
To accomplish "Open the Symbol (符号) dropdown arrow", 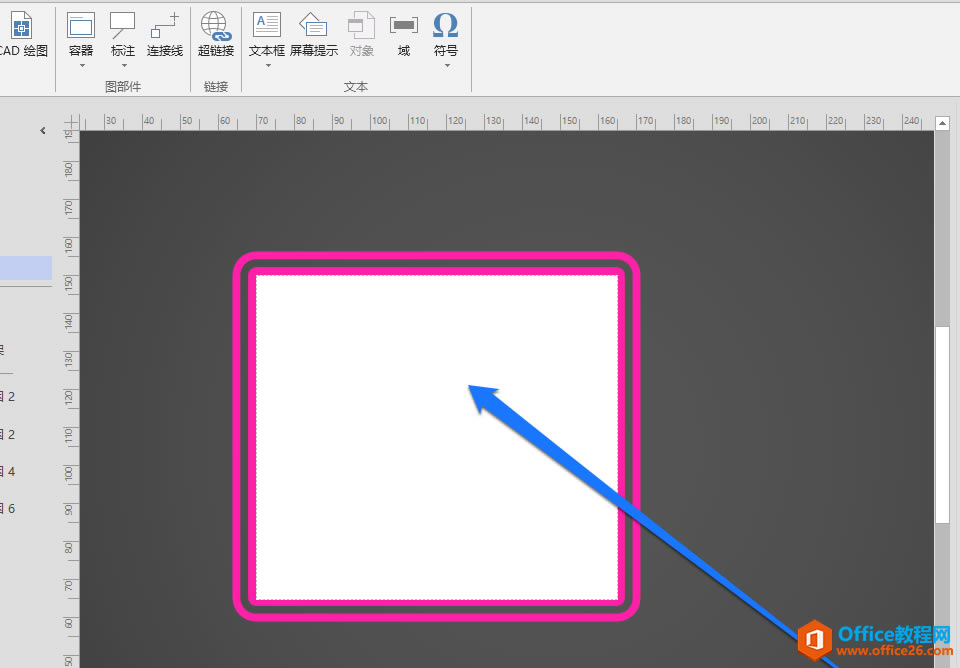I will pyautogui.click(x=446, y=66).
